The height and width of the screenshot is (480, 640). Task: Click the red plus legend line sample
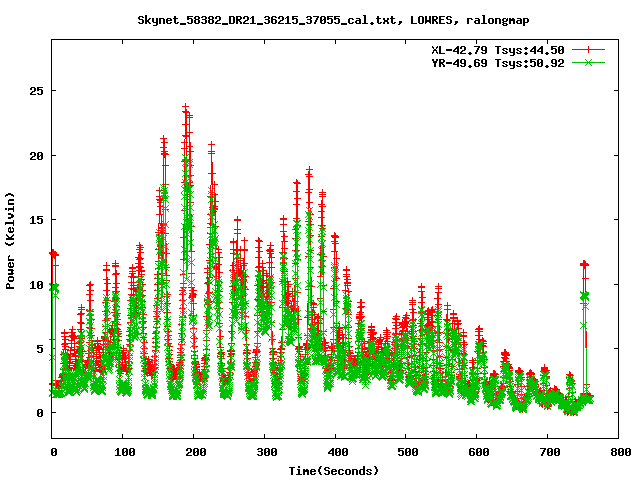point(588,50)
